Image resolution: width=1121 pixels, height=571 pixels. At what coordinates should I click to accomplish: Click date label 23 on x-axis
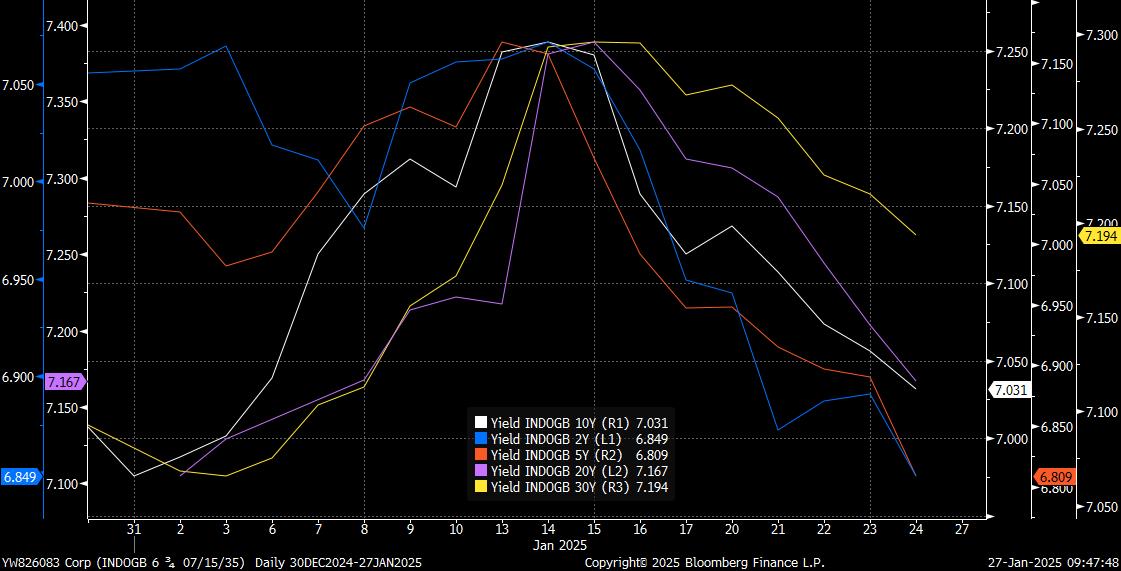click(869, 530)
